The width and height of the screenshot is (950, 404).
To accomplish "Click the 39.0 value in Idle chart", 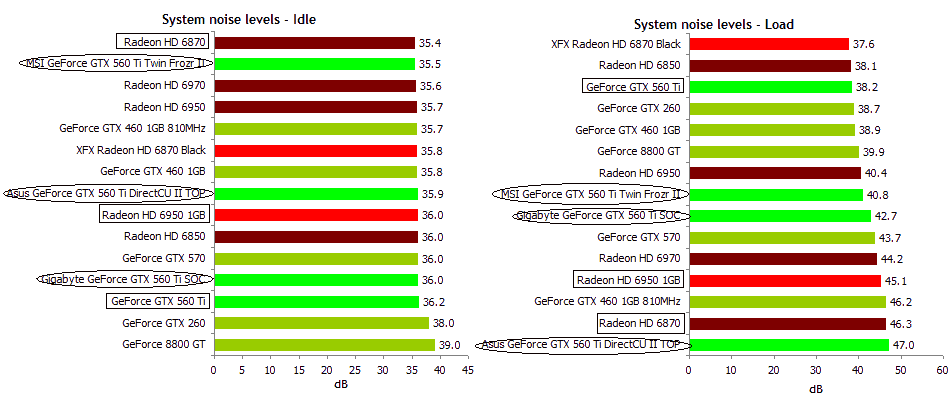I will (450, 345).
